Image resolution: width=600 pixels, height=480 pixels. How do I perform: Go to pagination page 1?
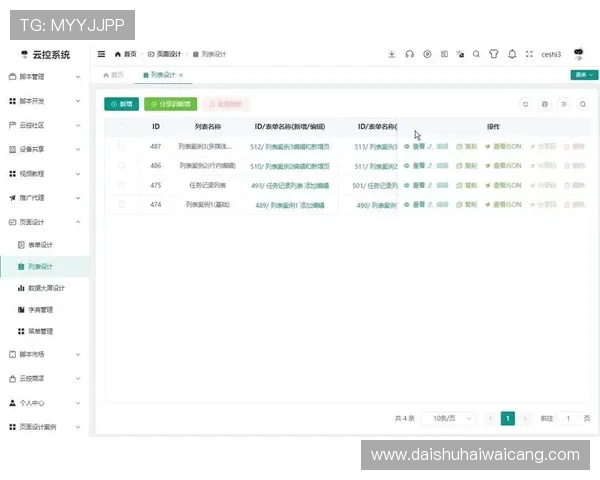[x=508, y=418]
